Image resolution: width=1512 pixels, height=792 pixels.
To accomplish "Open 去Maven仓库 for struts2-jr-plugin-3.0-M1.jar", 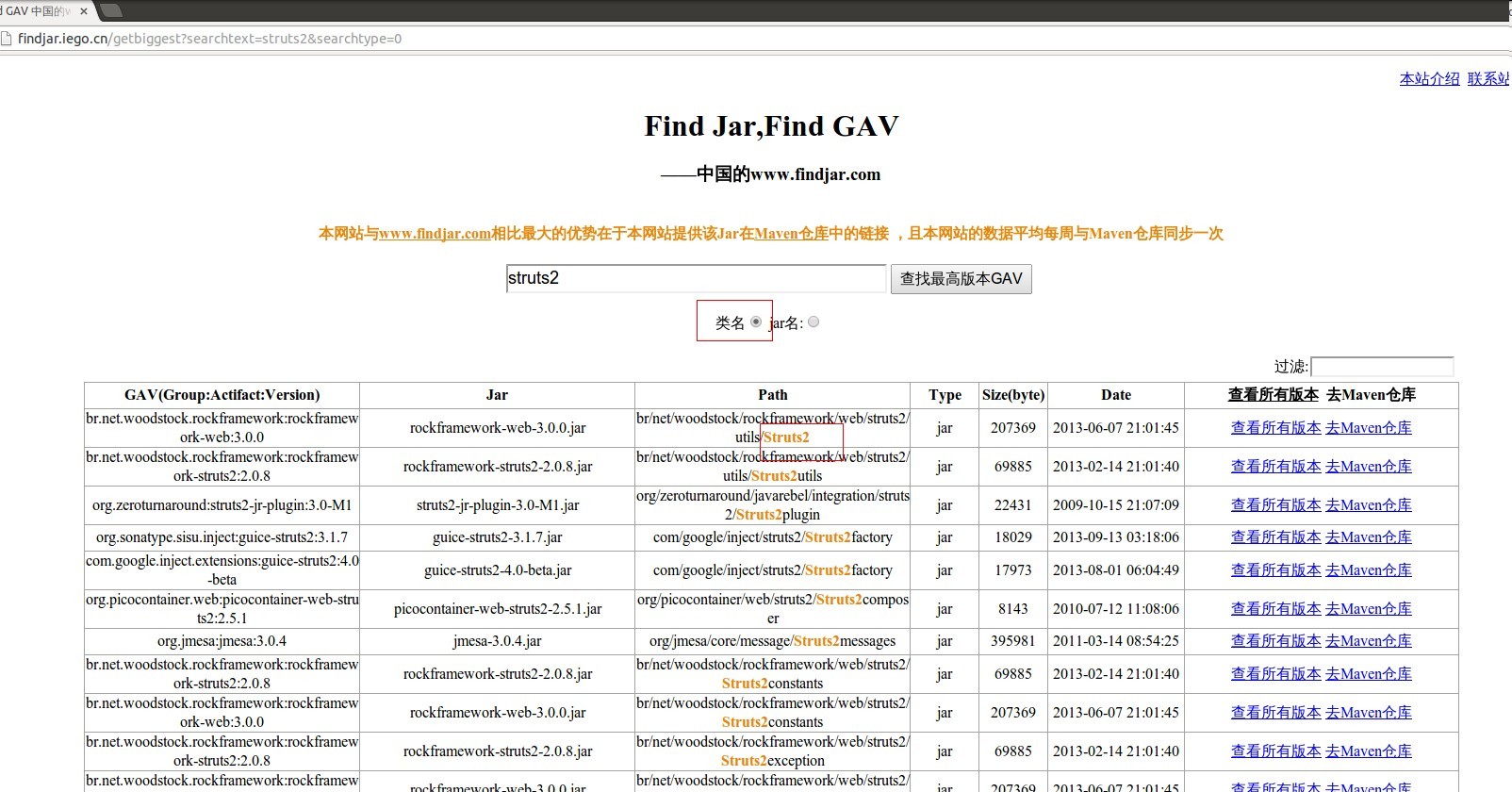I will 1369,505.
